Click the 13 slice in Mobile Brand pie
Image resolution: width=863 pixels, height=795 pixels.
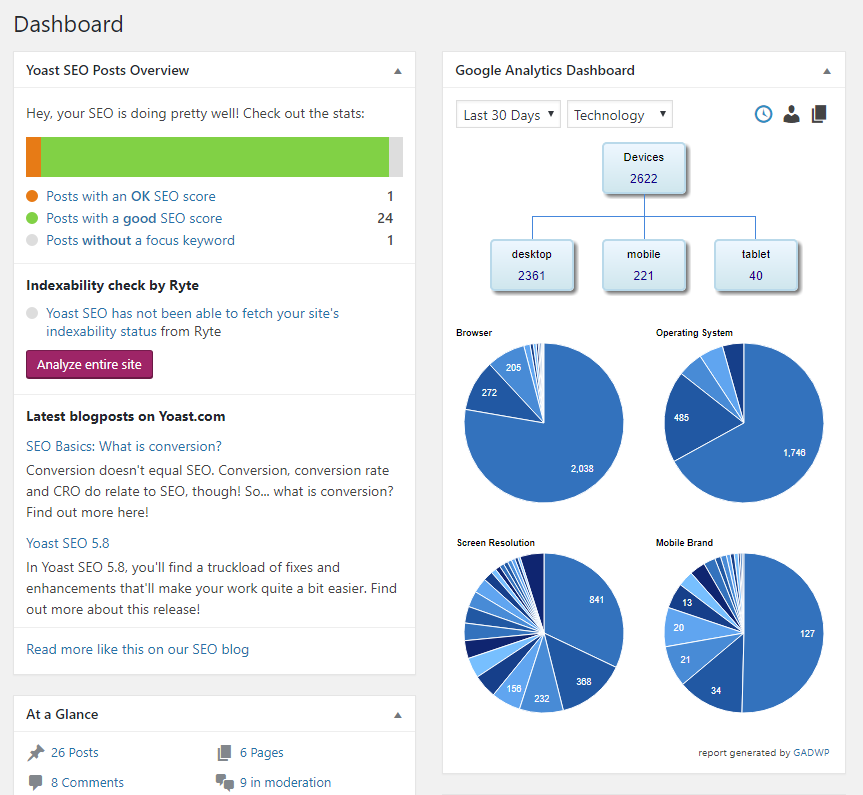click(689, 603)
